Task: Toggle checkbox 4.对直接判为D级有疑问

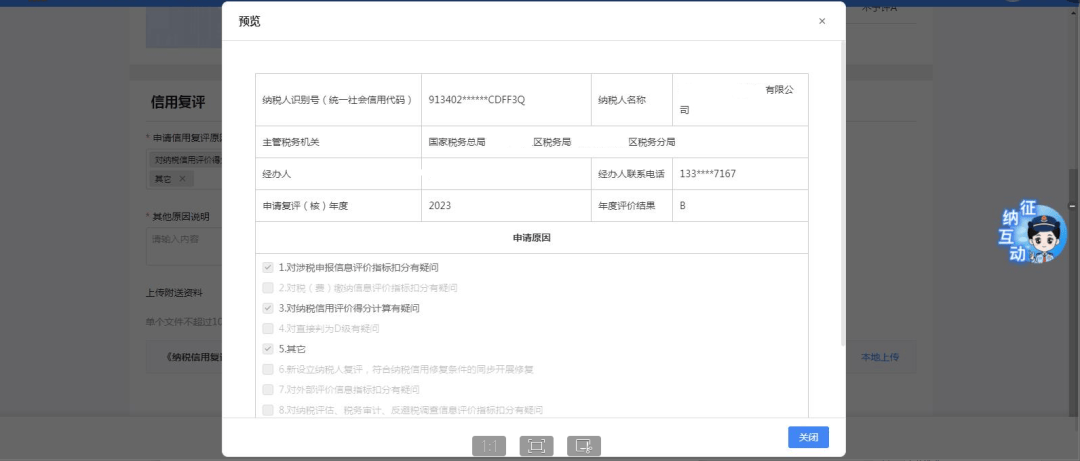Action: click(268, 329)
